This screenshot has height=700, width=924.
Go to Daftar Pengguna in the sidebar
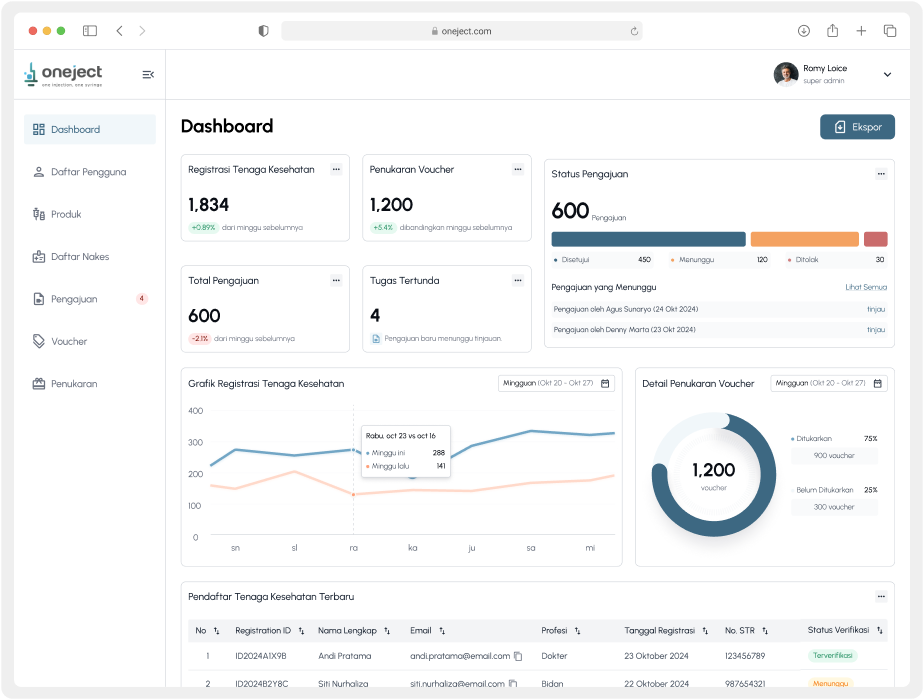90,172
